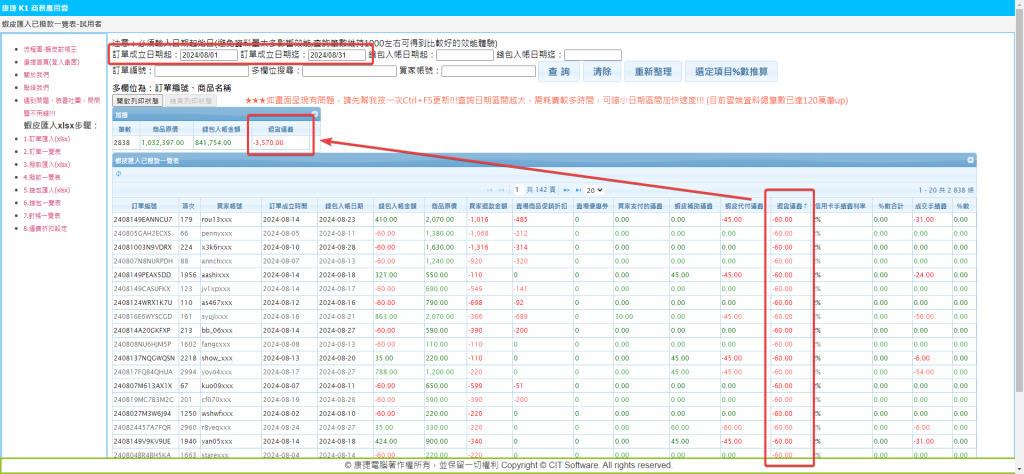
Task: Open the rows-per-page dropdown showing 20
Action: [594, 189]
